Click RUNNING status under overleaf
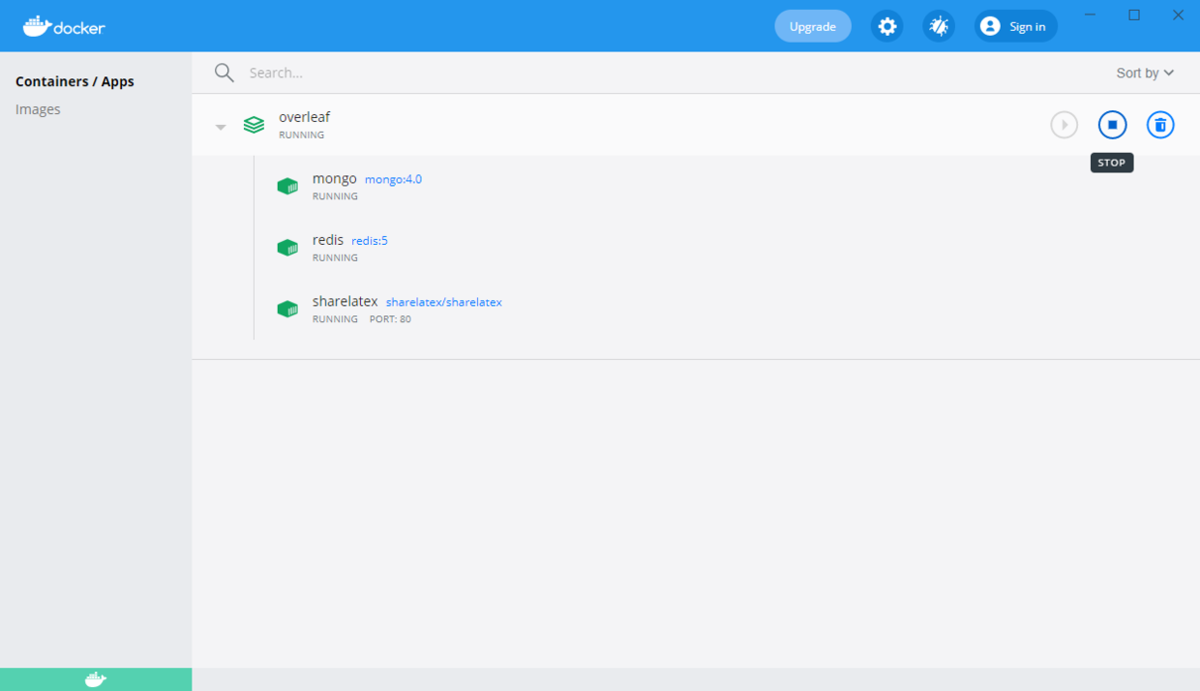Viewport: 1200px width, 691px height. (301, 135)
